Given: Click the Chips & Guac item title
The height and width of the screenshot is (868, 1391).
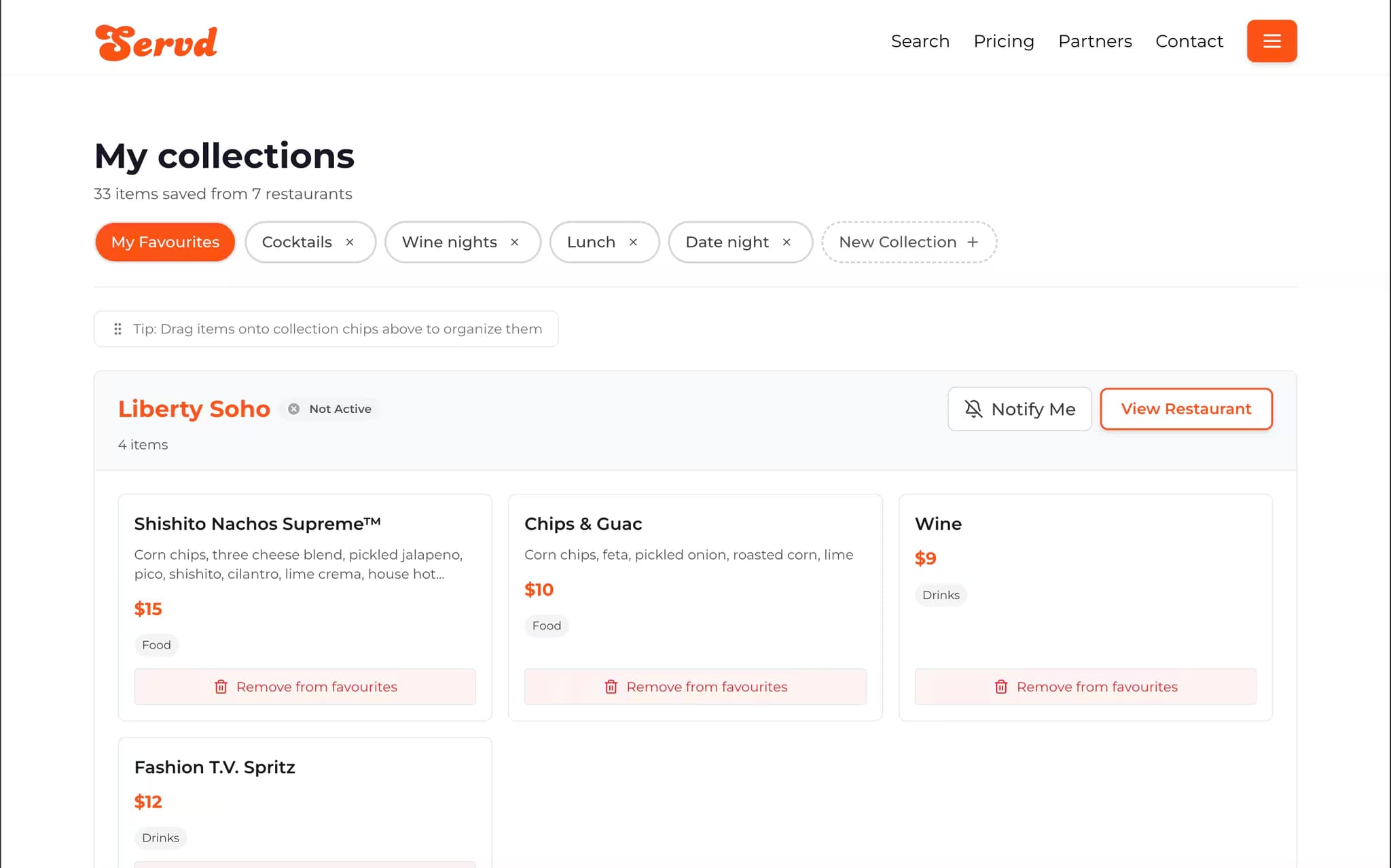Looking at the screenshot, I should [x=583, y=524].
